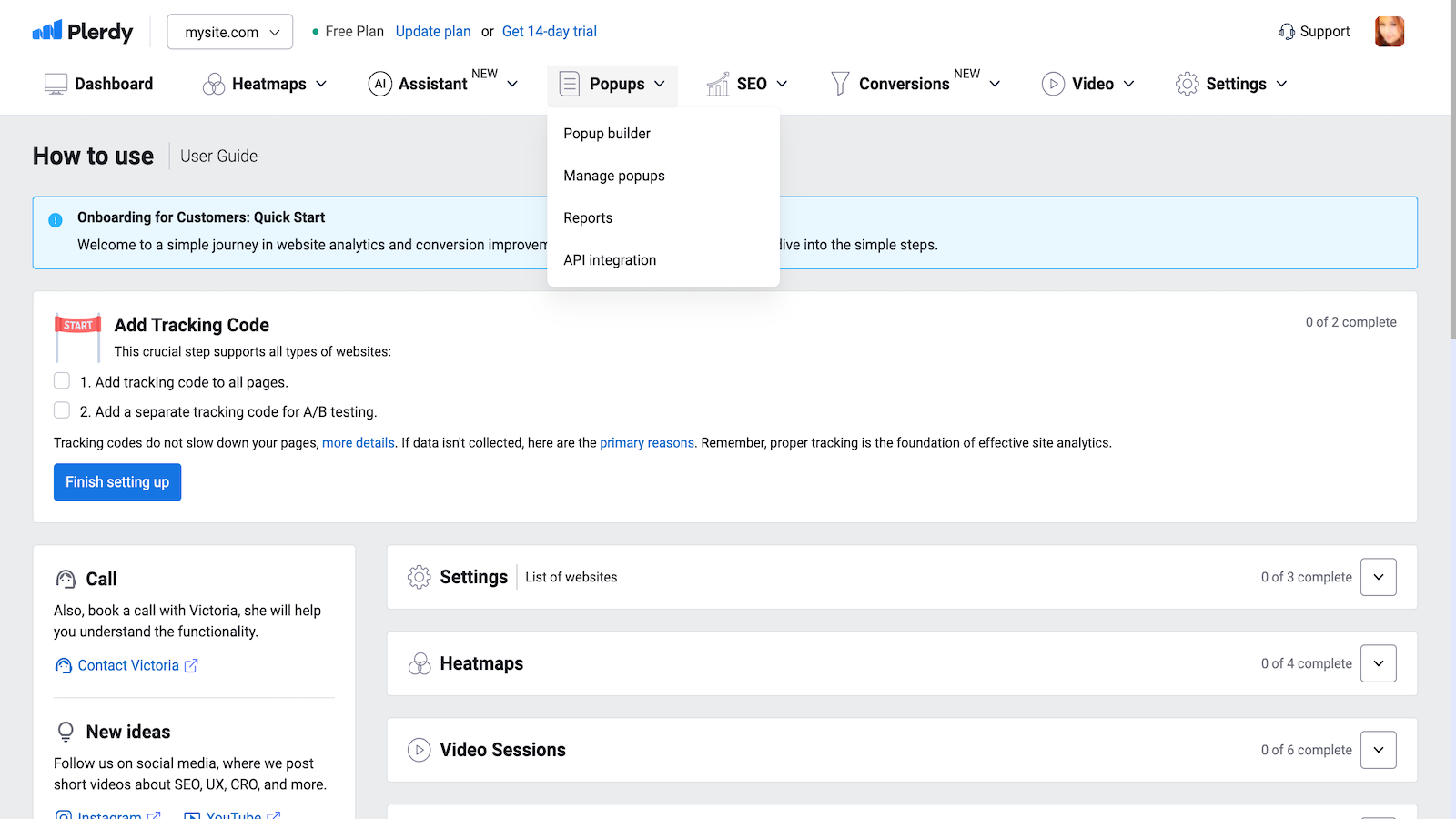Click the Finish setting up button
The width and height of the screenshot is (1456, 819).
tap(117, 482)
